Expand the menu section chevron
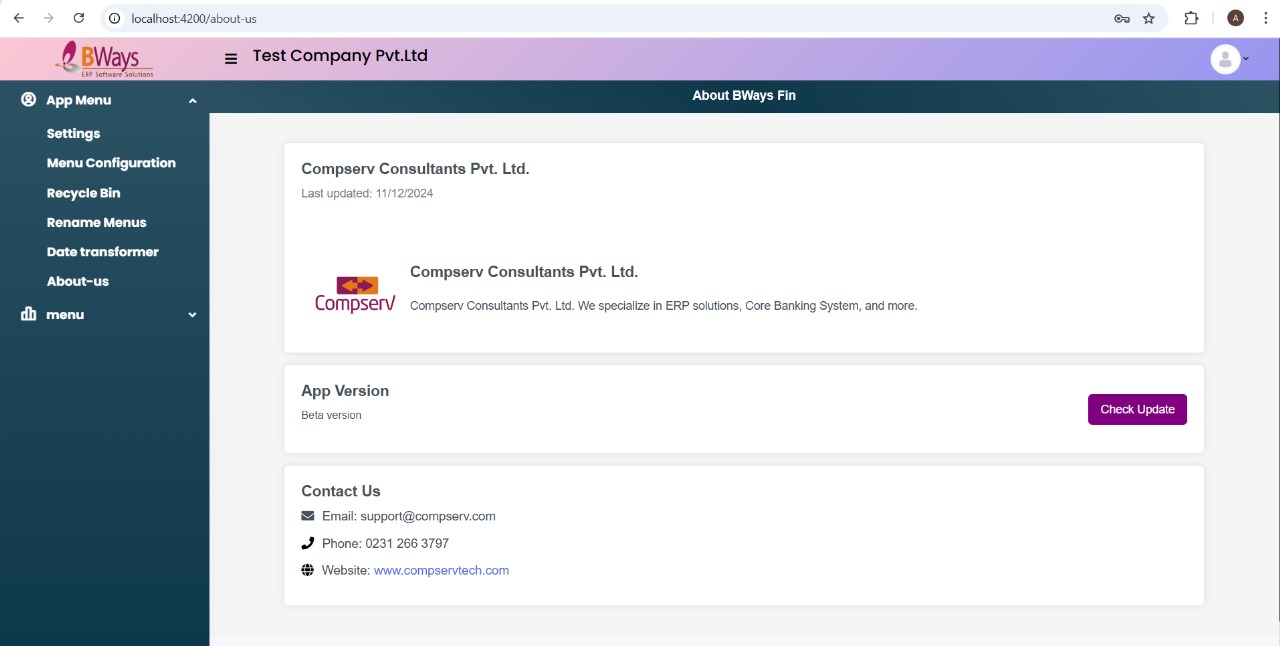The image size is (1280, 646). (x=192, y=315)
